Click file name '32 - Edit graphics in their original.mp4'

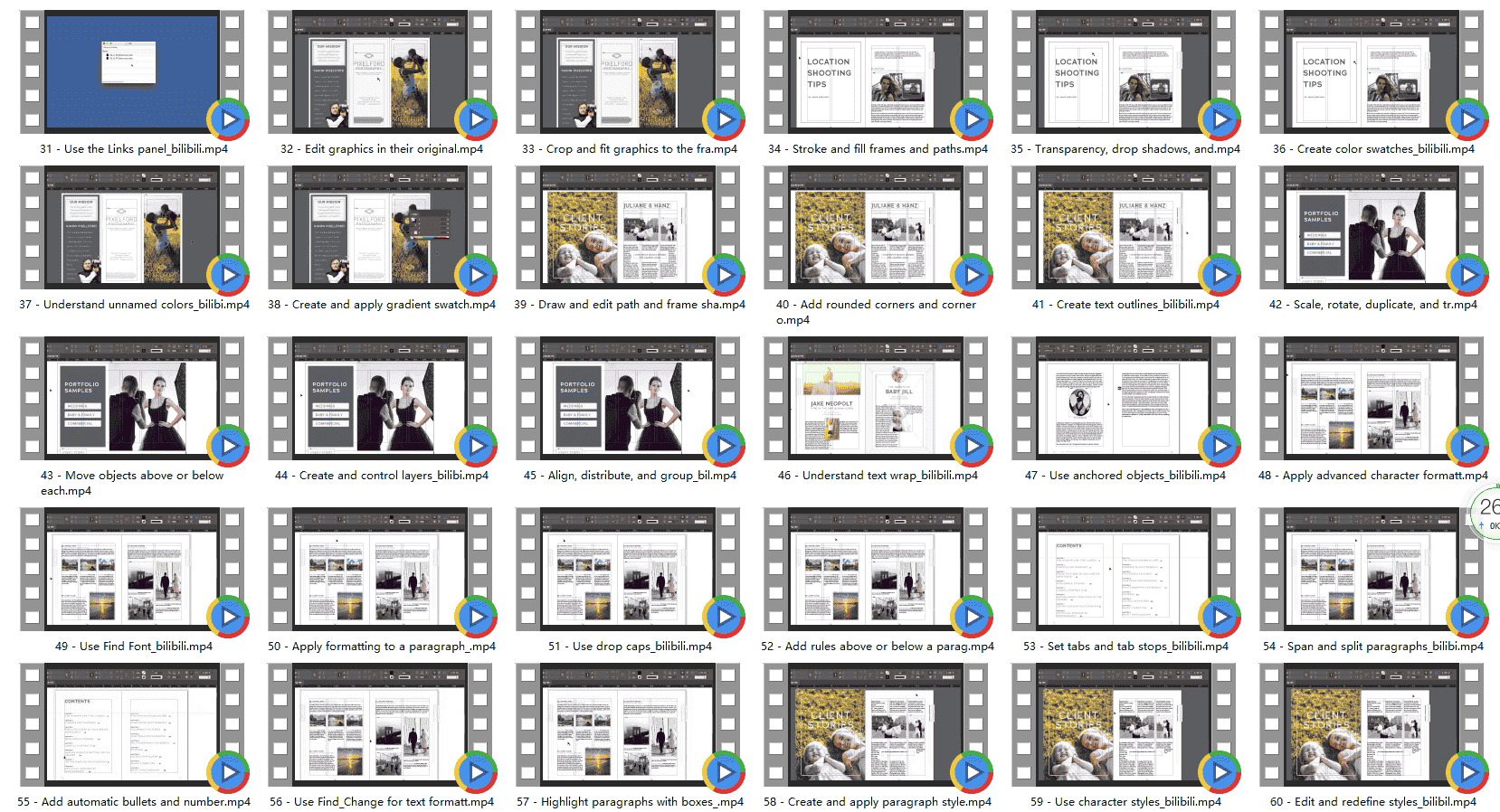pos(382,149)
